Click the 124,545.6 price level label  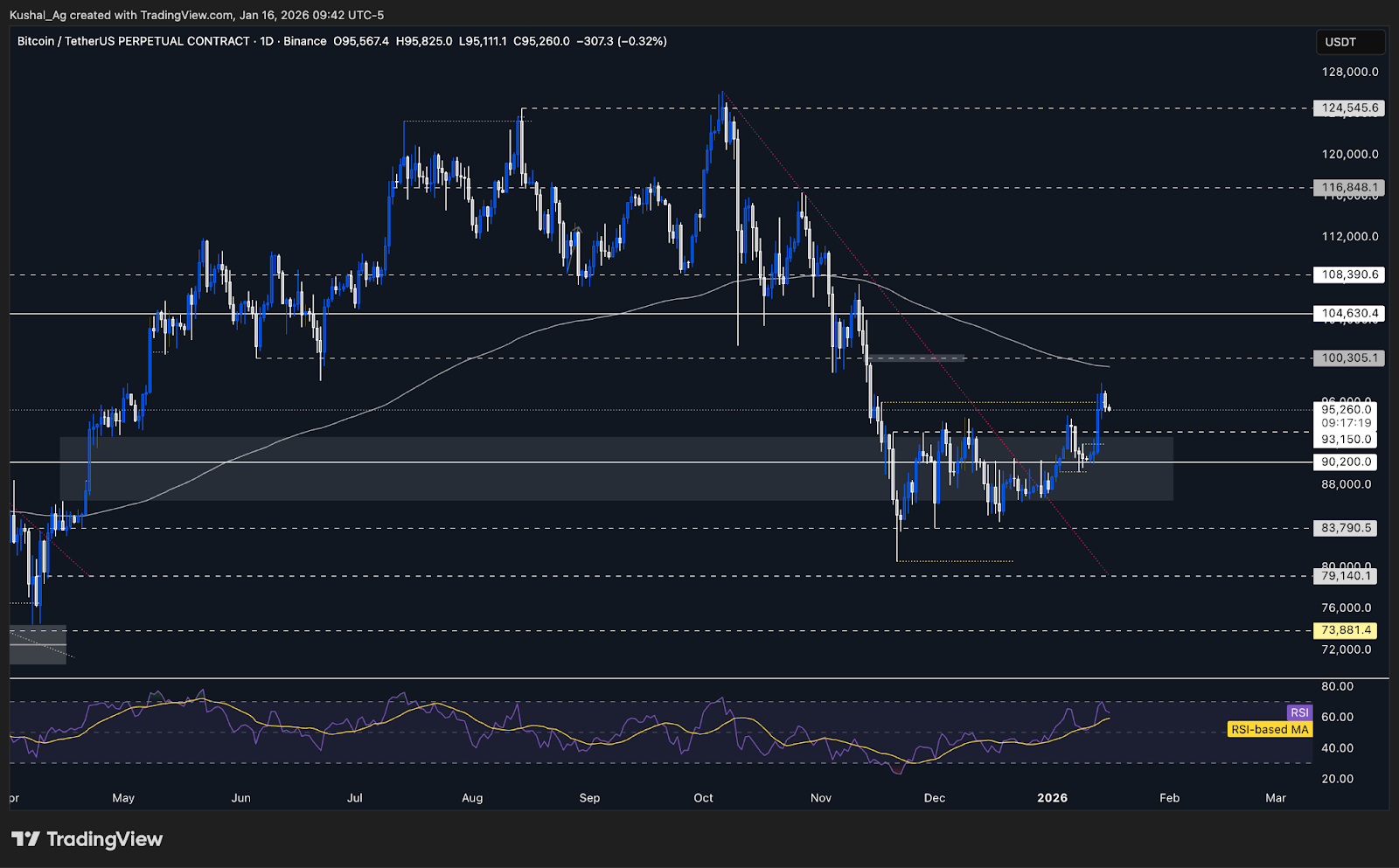point(1349,108)
